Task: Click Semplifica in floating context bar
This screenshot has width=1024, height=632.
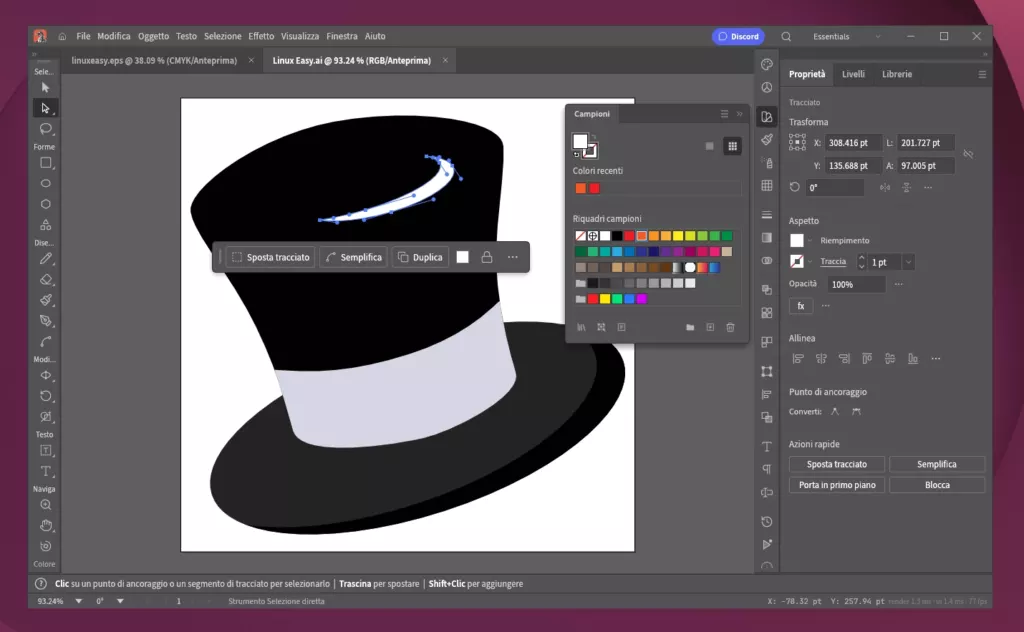Action: (x=353, y=257)
